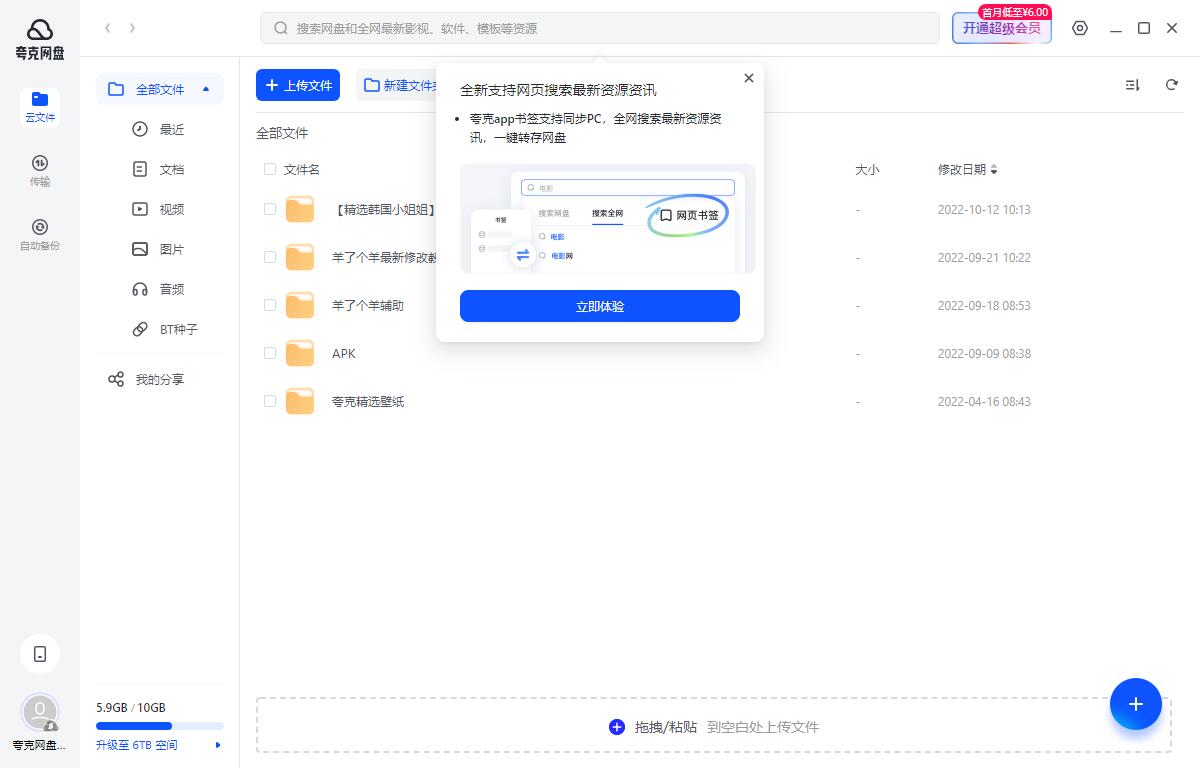Go forward with the right arrow

click(x=132, y=28)
